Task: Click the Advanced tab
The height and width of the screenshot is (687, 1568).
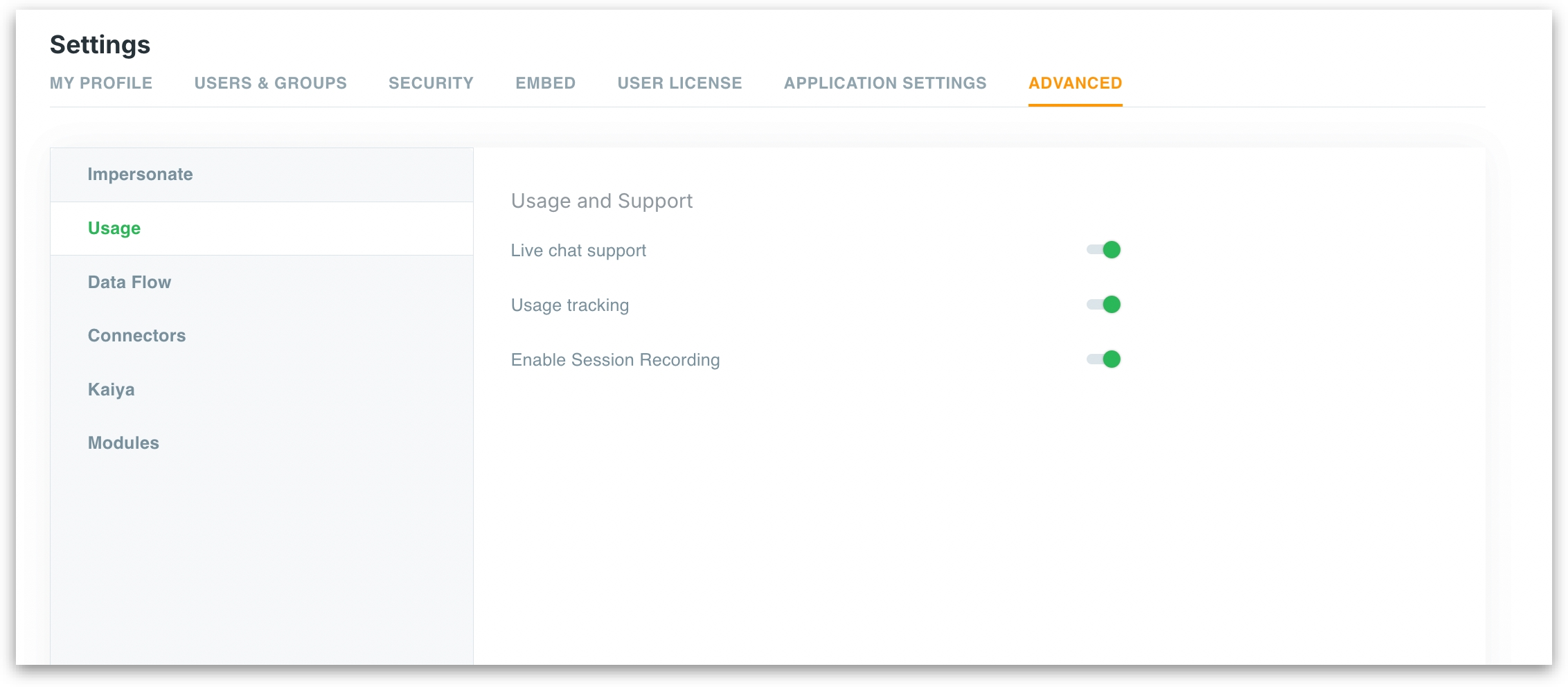Action: [1075, 83]
